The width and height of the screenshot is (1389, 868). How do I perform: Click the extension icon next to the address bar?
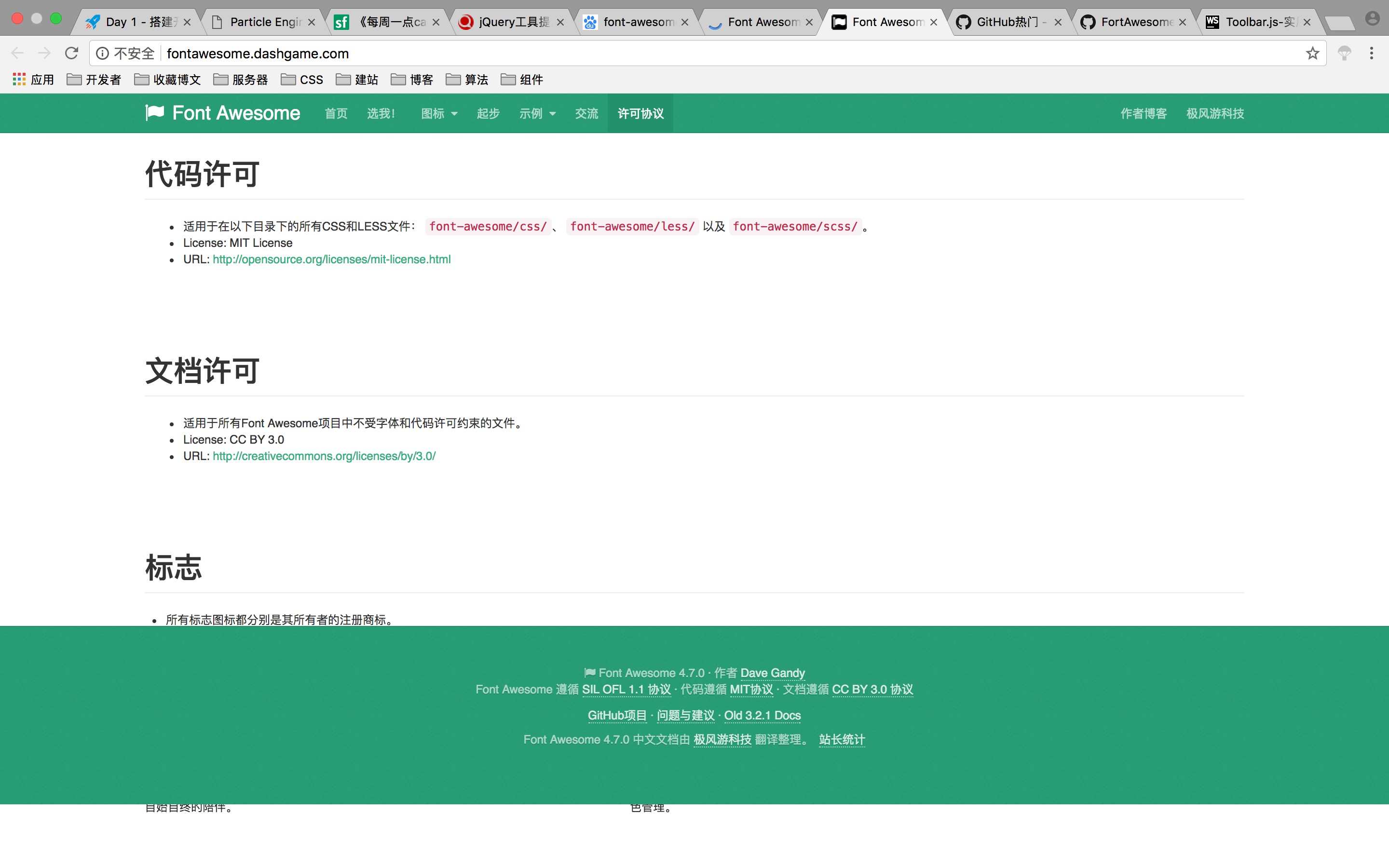pos(1344,53)
